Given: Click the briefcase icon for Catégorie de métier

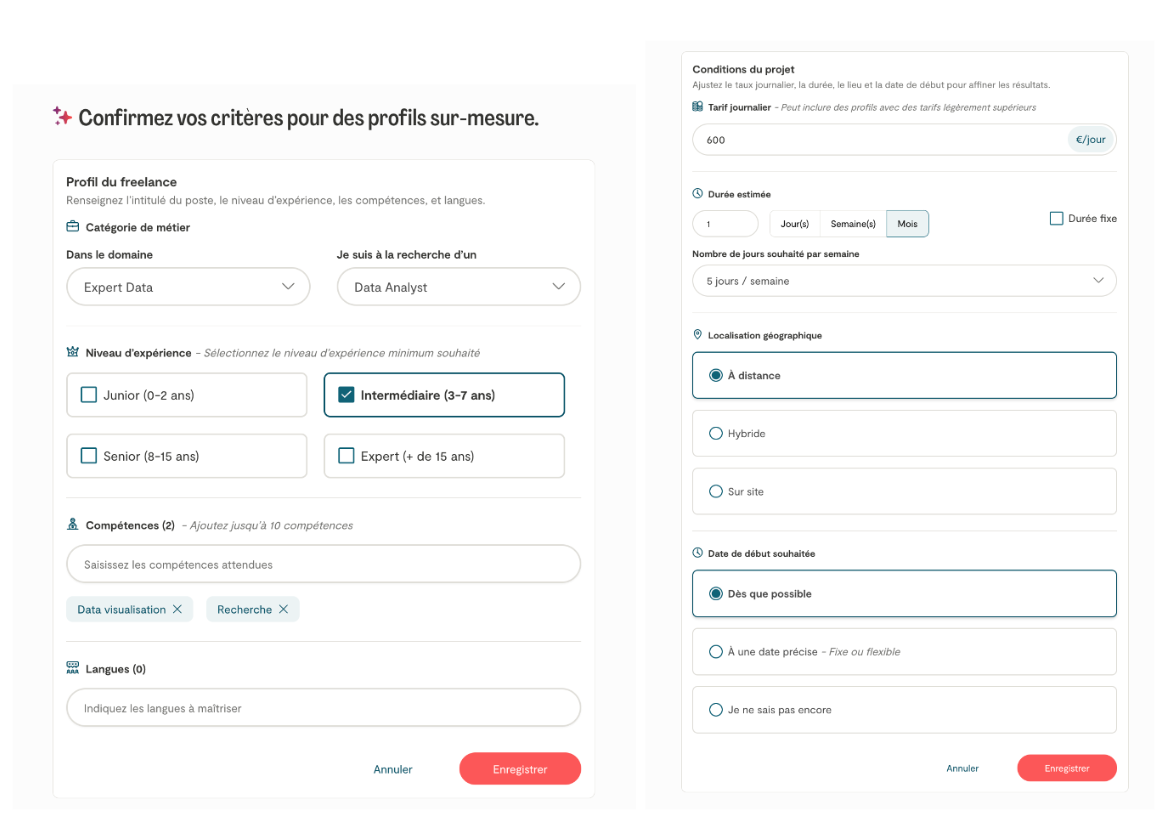Looking at the screenshot, I should point(73,227).
